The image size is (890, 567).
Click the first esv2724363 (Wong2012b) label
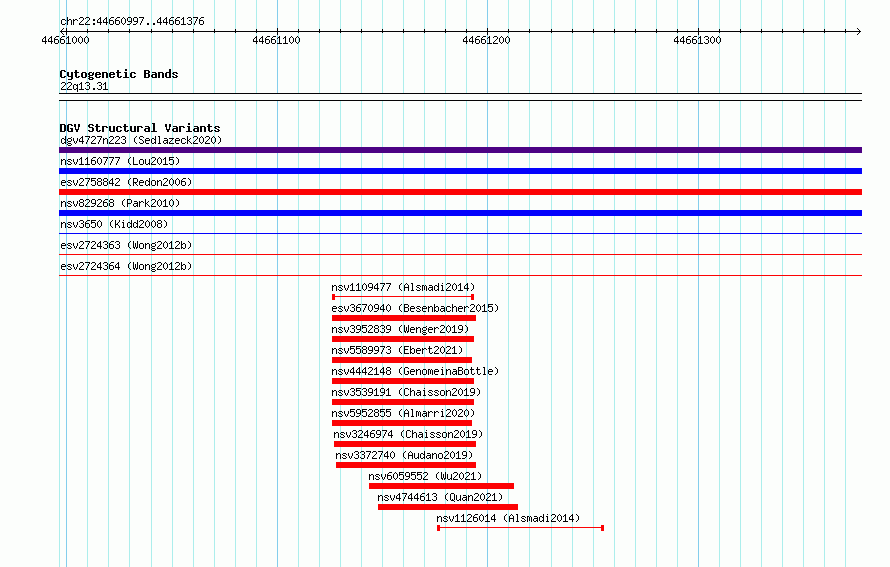pos(126,245)
